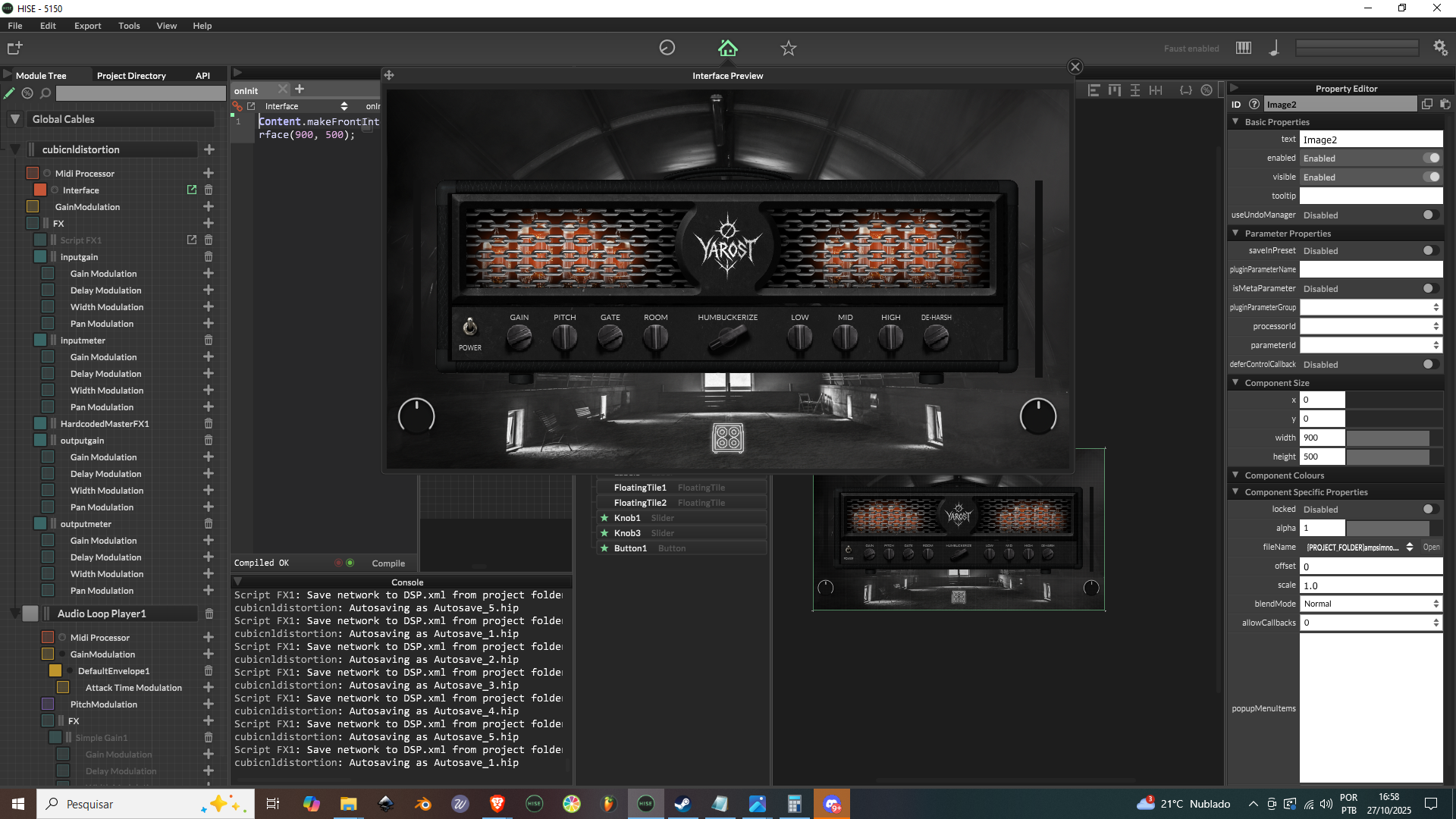1456x819 pixels.
Task: Toggle the visible property switch
Action: (1431, 177)
